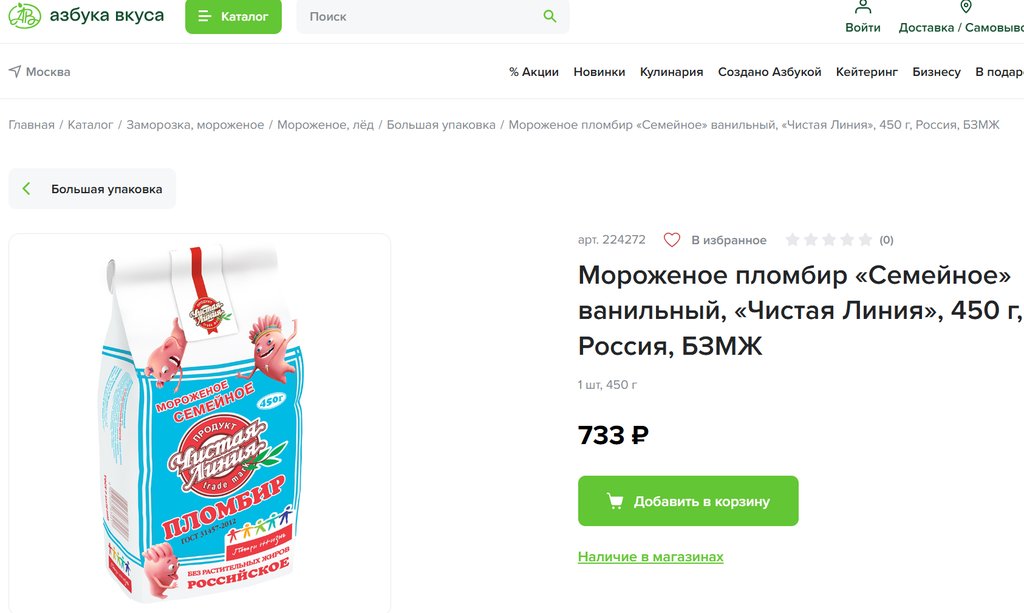Follow the Наличие в магазинах link
The height and width of the screenshot is (613, 1024).
click(x=650, y=557)
